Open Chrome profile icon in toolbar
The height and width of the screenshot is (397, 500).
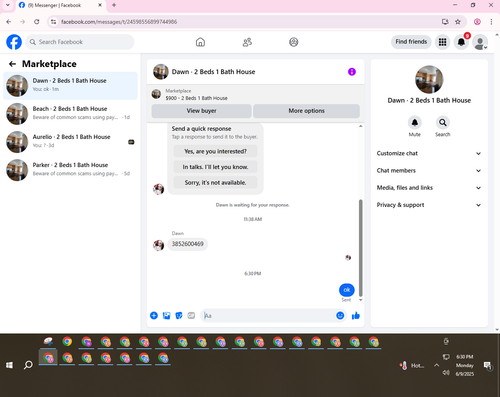point(477,22)
